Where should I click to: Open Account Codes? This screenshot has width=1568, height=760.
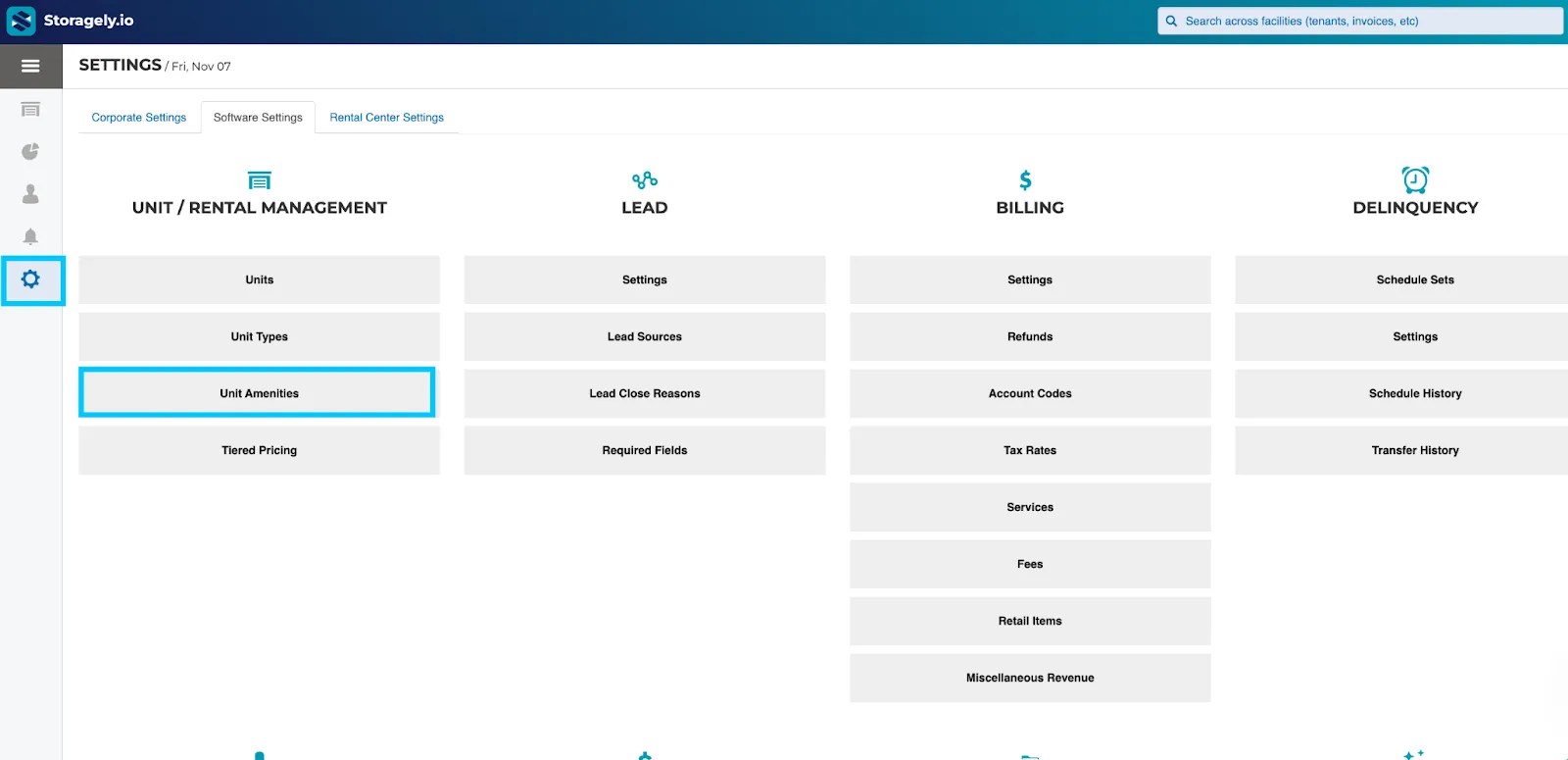pyautogui.click(x=1030, y=393)
